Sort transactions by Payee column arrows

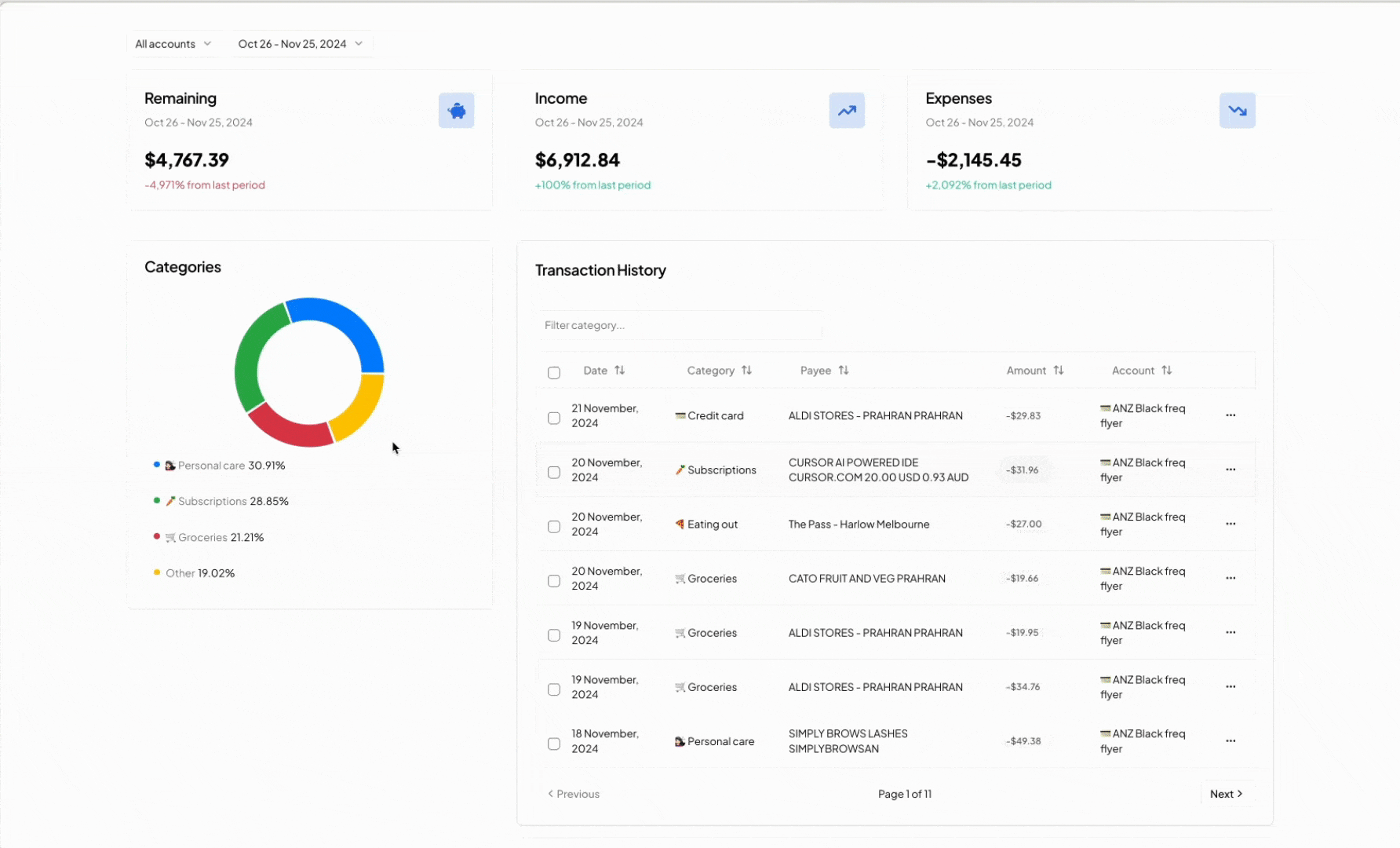844,370
